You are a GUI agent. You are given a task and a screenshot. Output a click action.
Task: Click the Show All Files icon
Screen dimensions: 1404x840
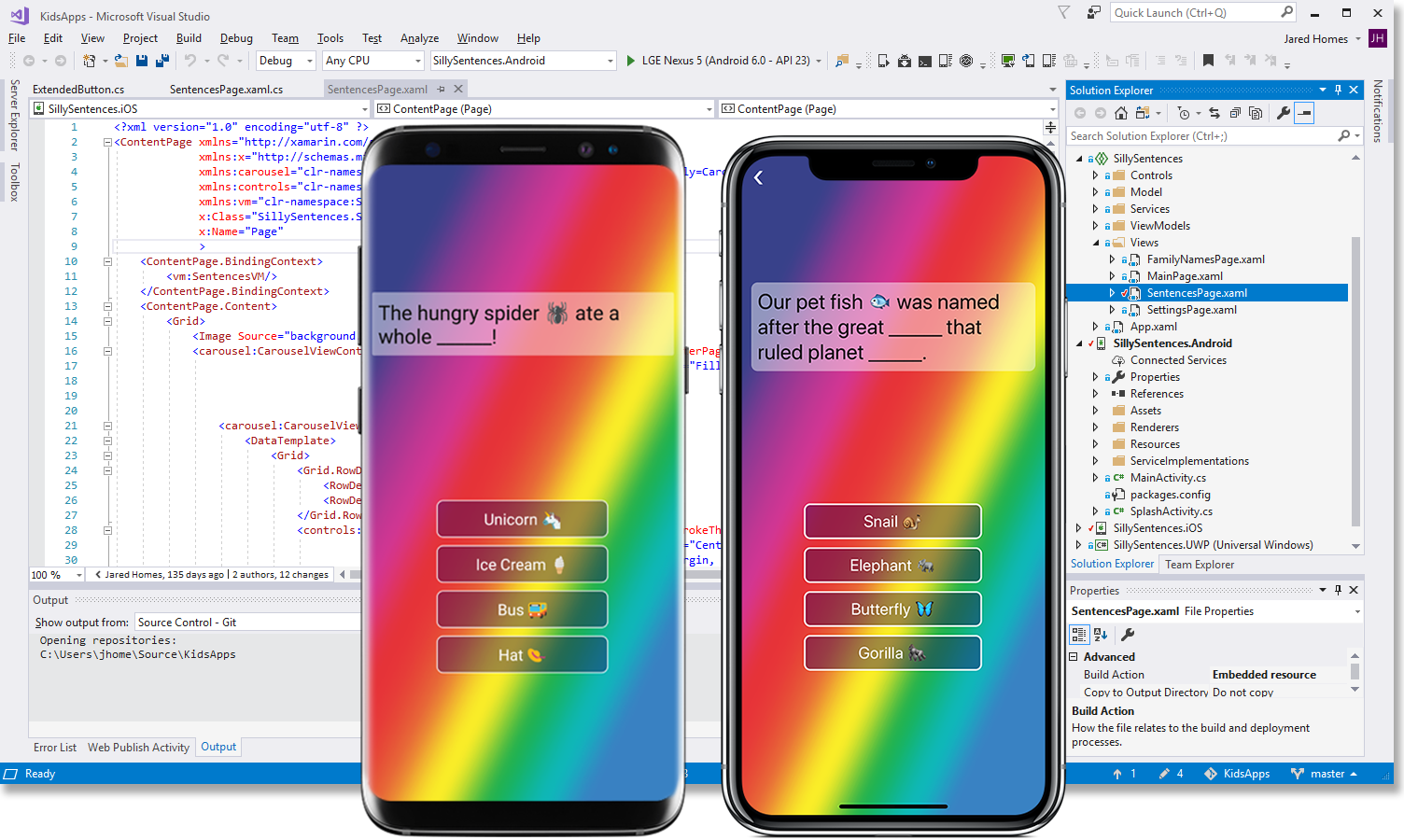click(x=1256, y=113)
